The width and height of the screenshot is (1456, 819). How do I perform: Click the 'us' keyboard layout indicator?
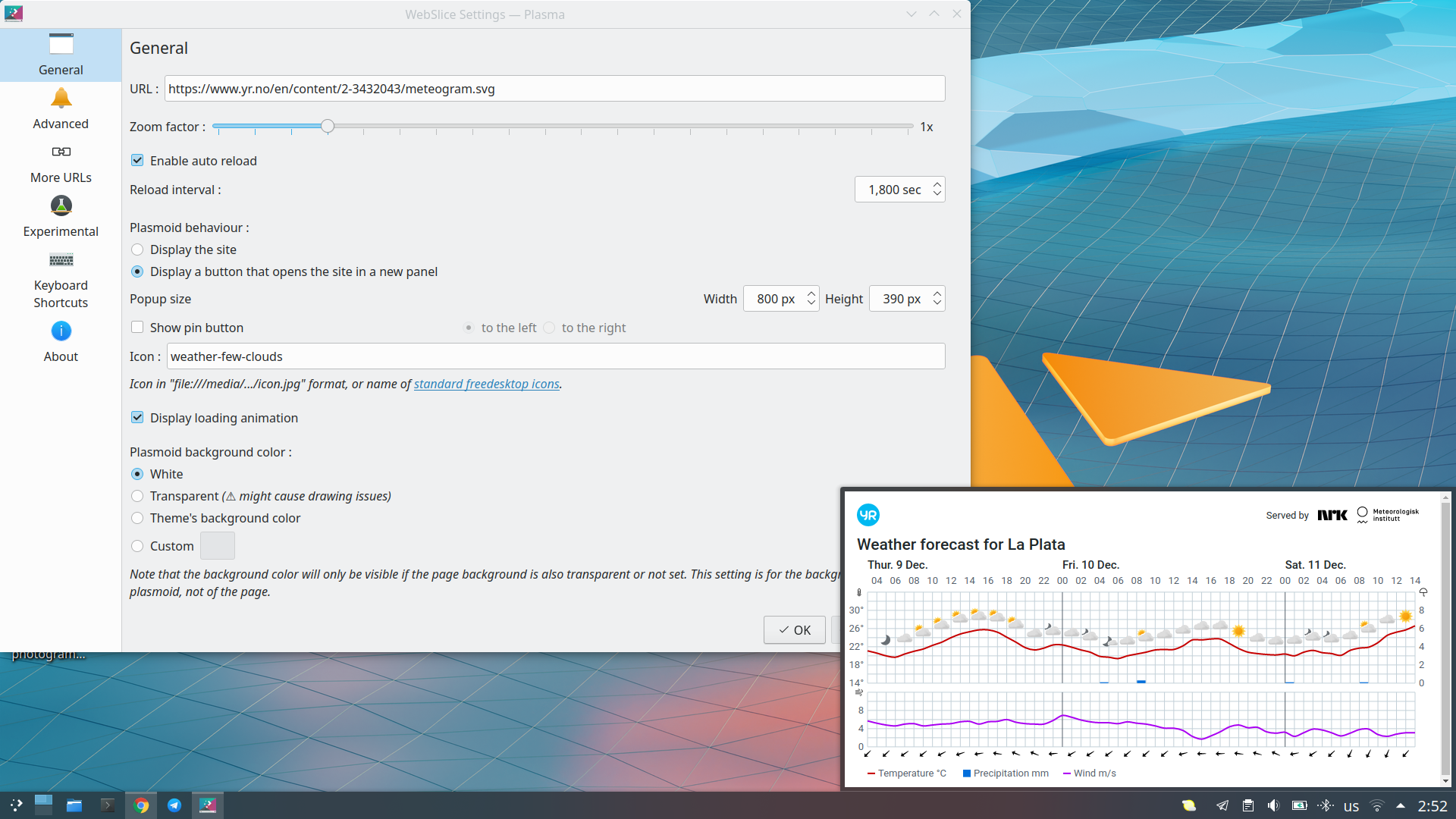[1351, 806]
